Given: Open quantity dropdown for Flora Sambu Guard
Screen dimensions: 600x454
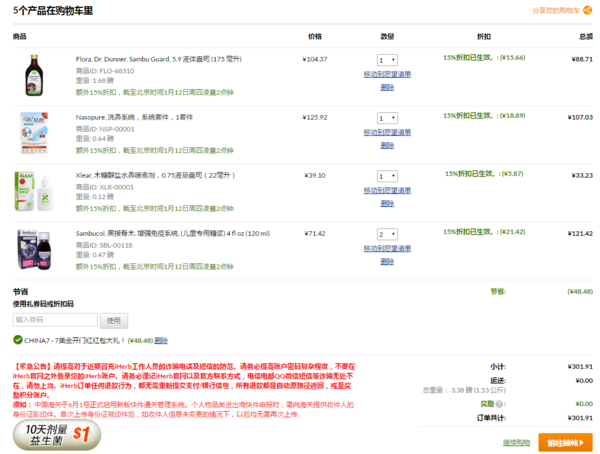Looking at the screenshot, I should 387,60.
